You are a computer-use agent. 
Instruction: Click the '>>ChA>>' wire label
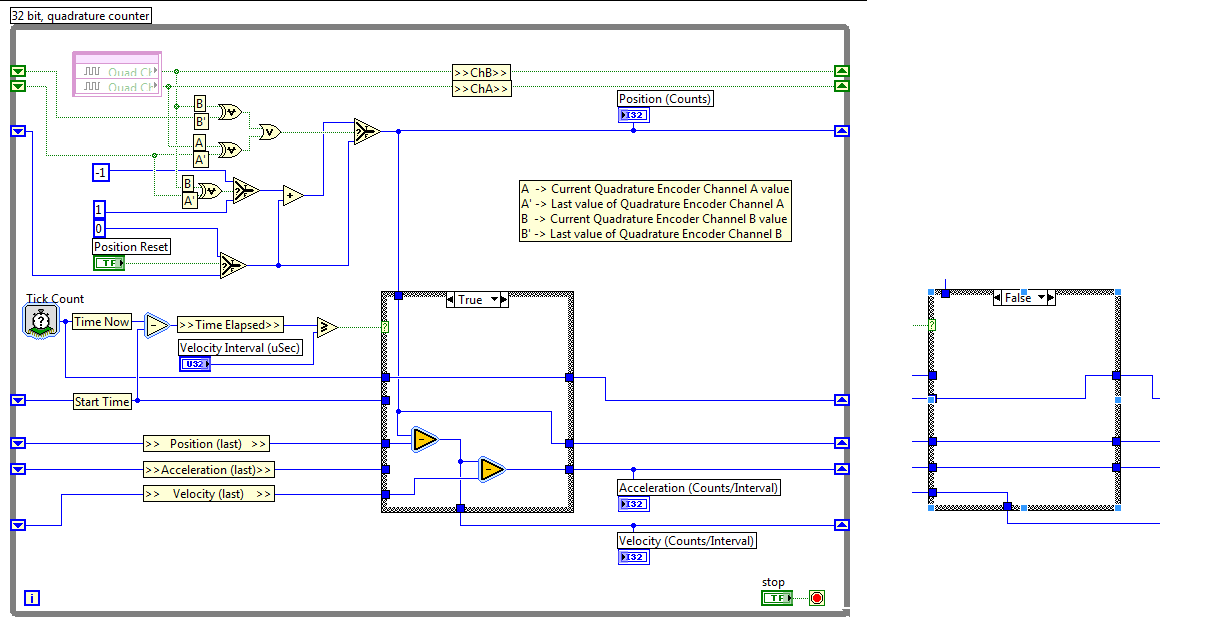pos(482,88)
